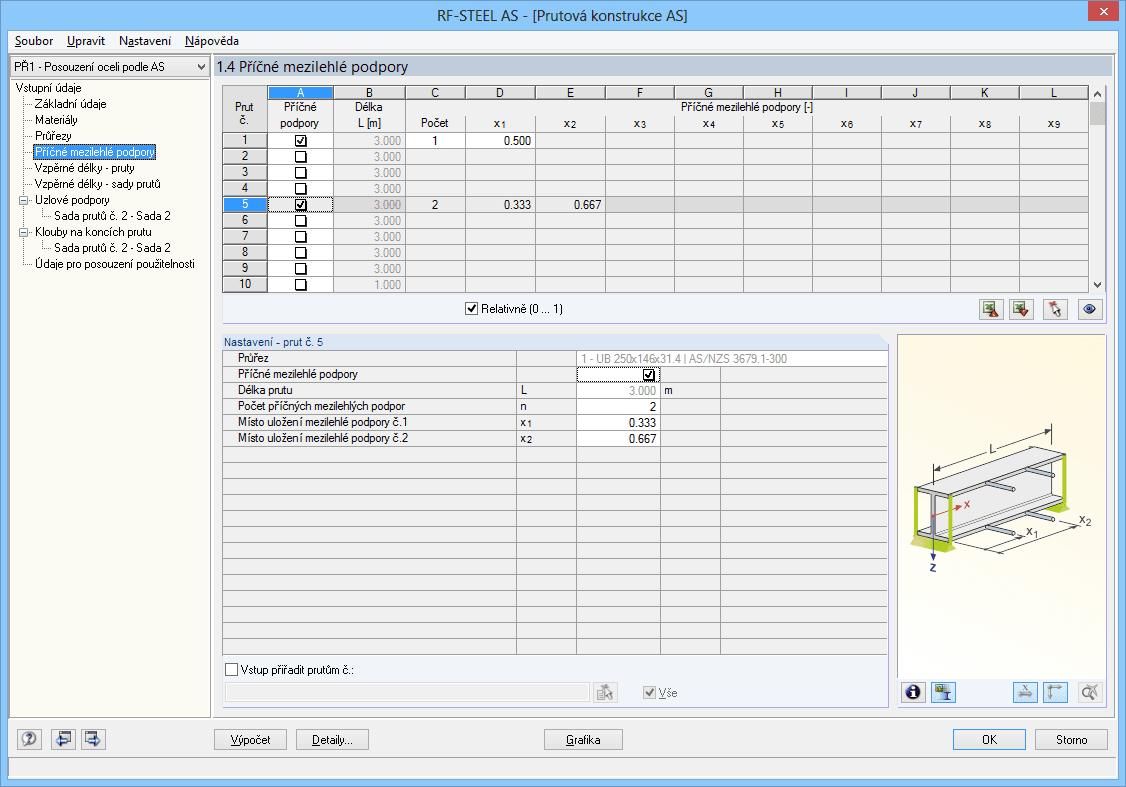Enable lateral supports for member 3
The width and height of the screenshot is (1126, 787).
[x=301, y=172]
